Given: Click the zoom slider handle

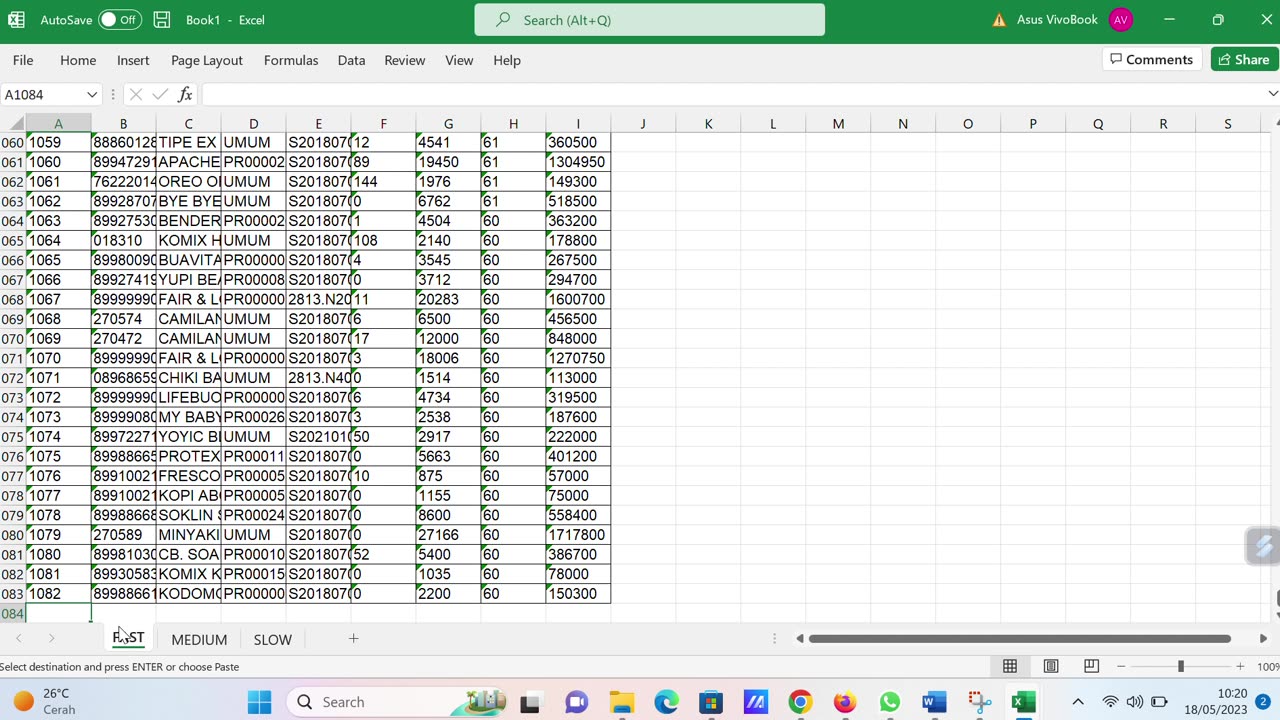Looking at the screenshot, I should coord(1181,666).
